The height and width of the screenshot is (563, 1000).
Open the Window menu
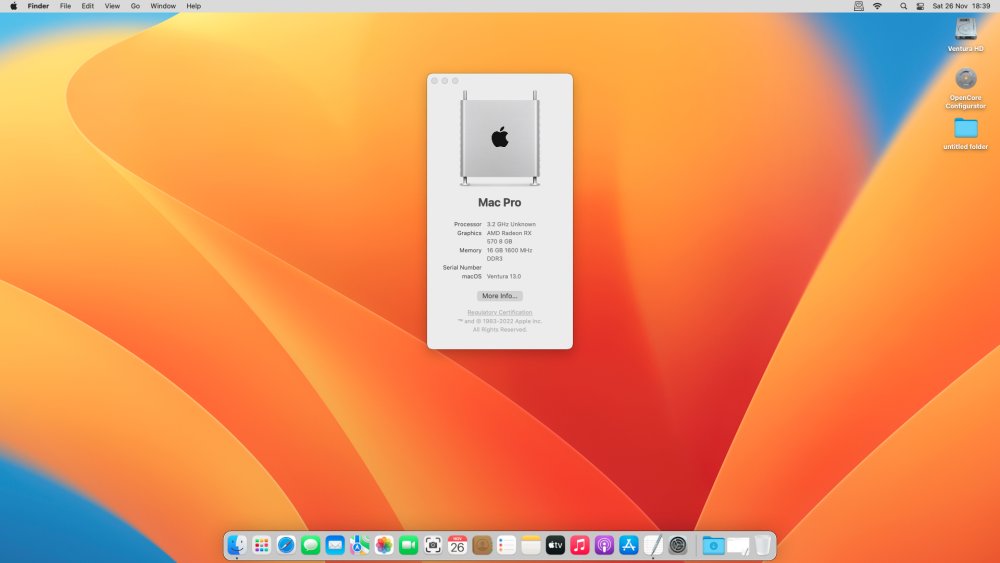click(x=163, y=6)
